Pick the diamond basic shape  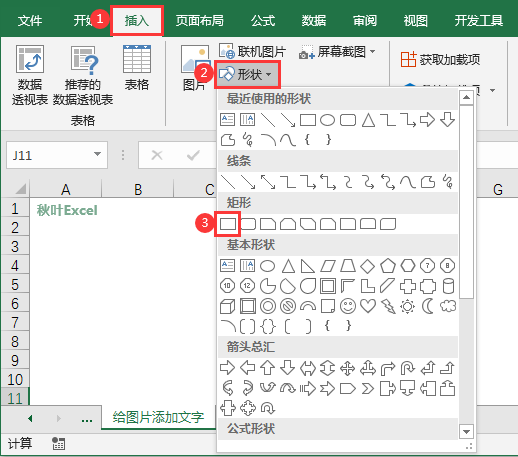368,266
